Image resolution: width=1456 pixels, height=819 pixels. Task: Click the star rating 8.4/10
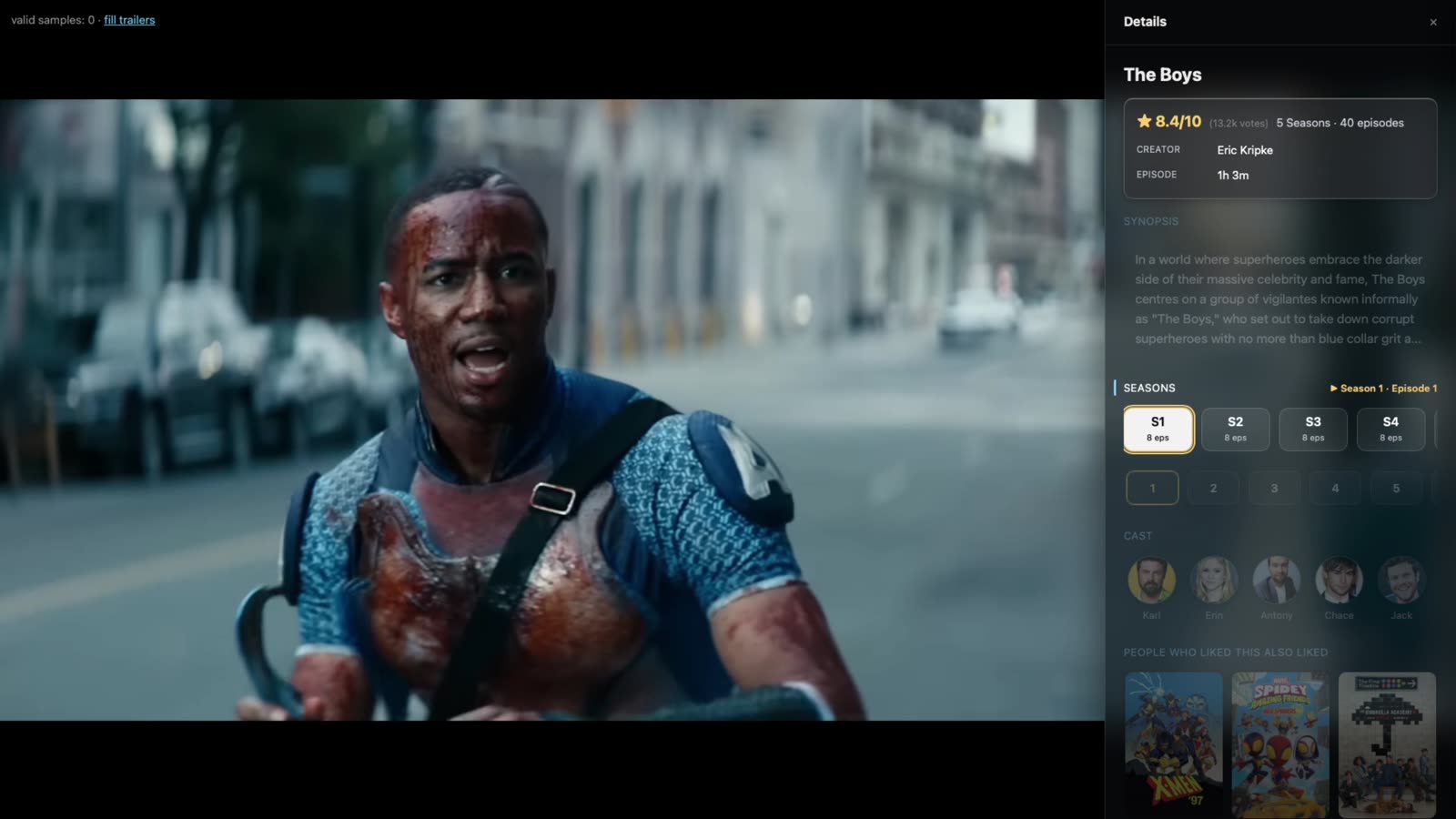[1169, 121]
